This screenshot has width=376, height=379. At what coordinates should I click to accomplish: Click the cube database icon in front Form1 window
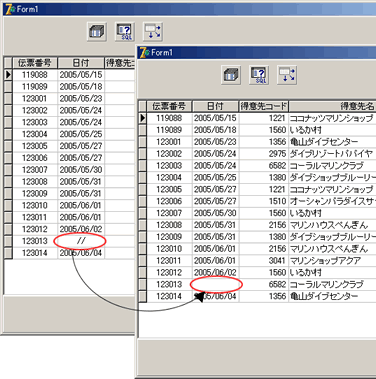[x=231, y=75]
